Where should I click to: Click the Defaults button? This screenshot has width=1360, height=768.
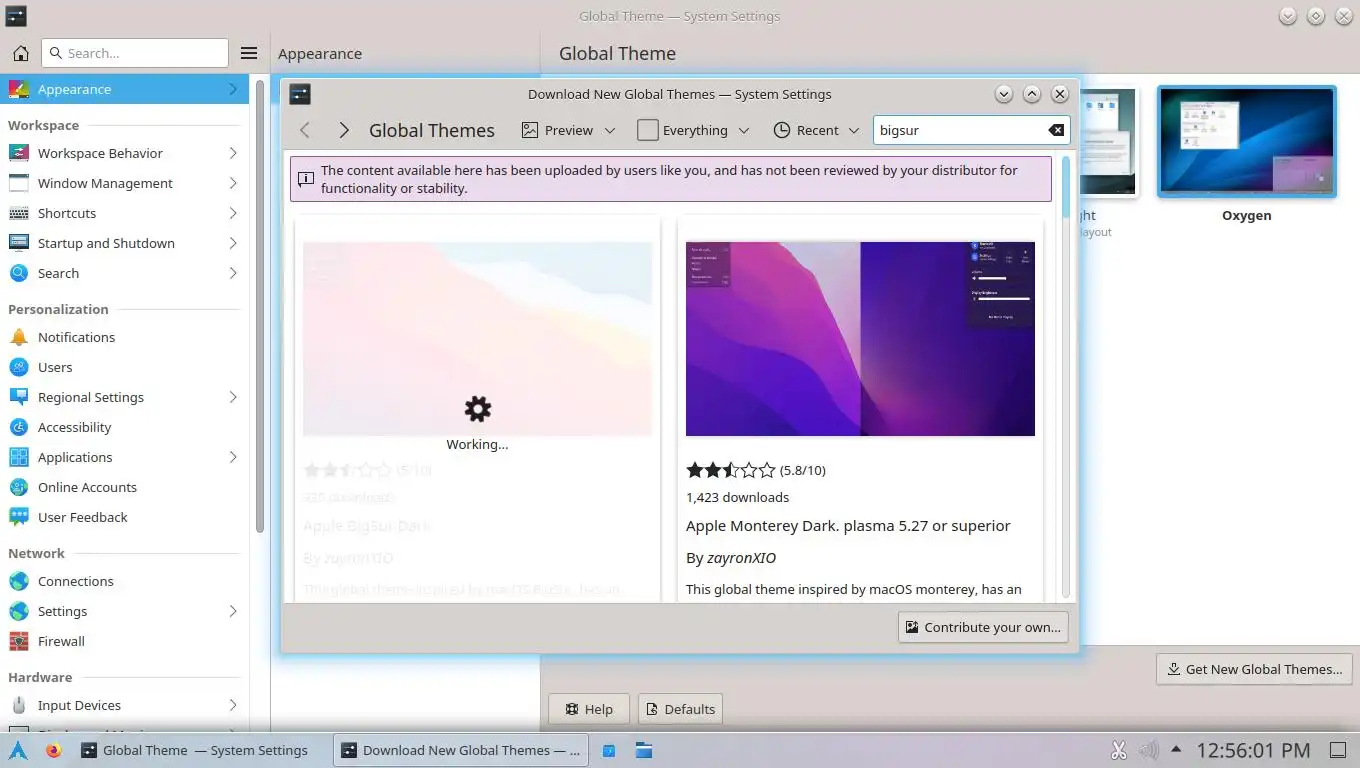680,709
